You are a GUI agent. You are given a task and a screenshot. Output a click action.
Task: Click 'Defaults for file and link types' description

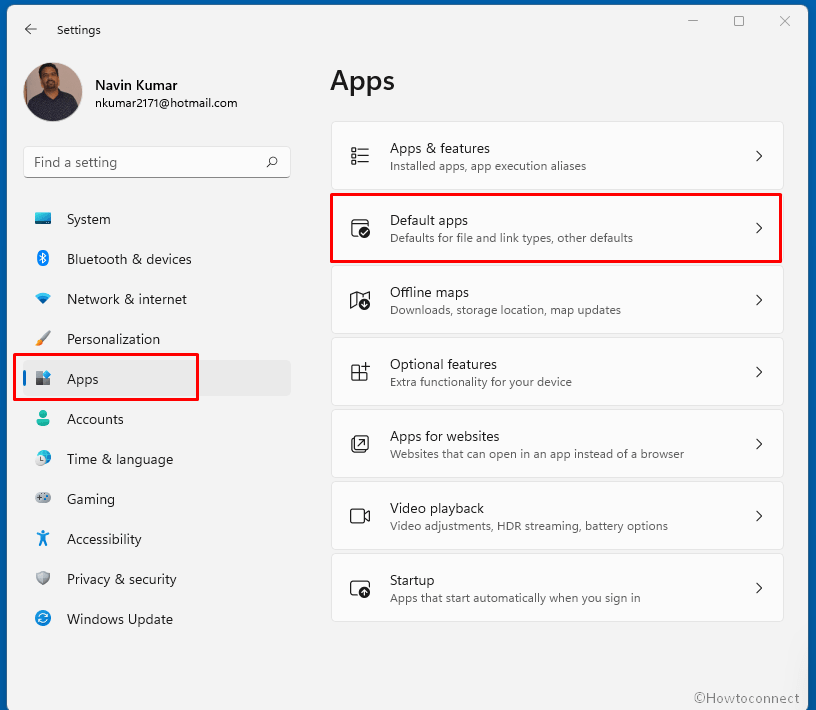511,238
